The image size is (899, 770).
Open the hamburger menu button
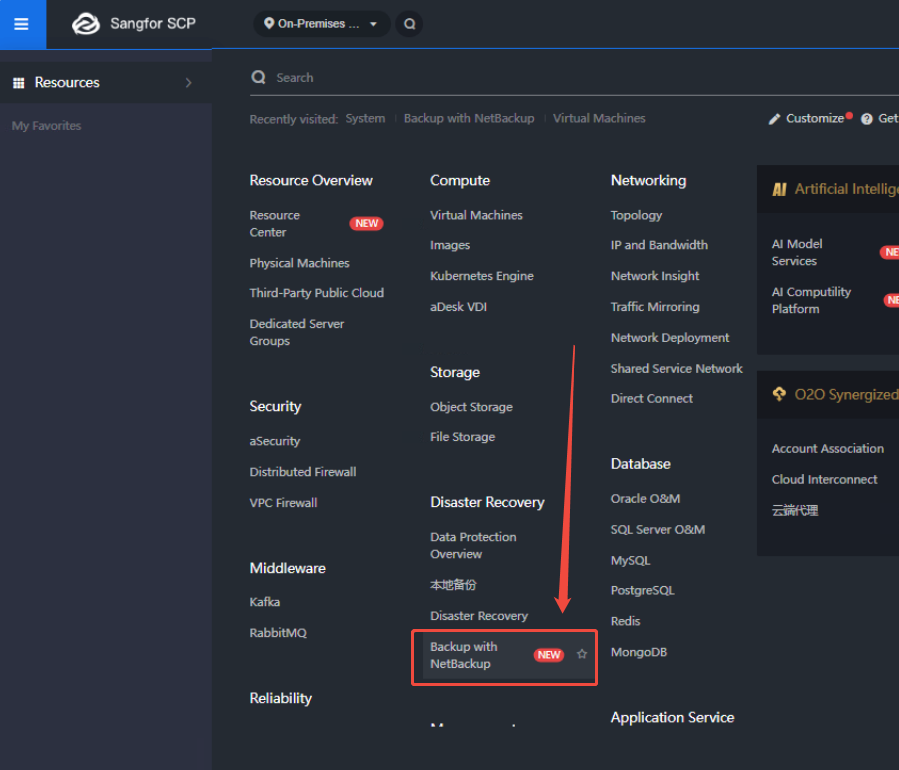point(22,24)
